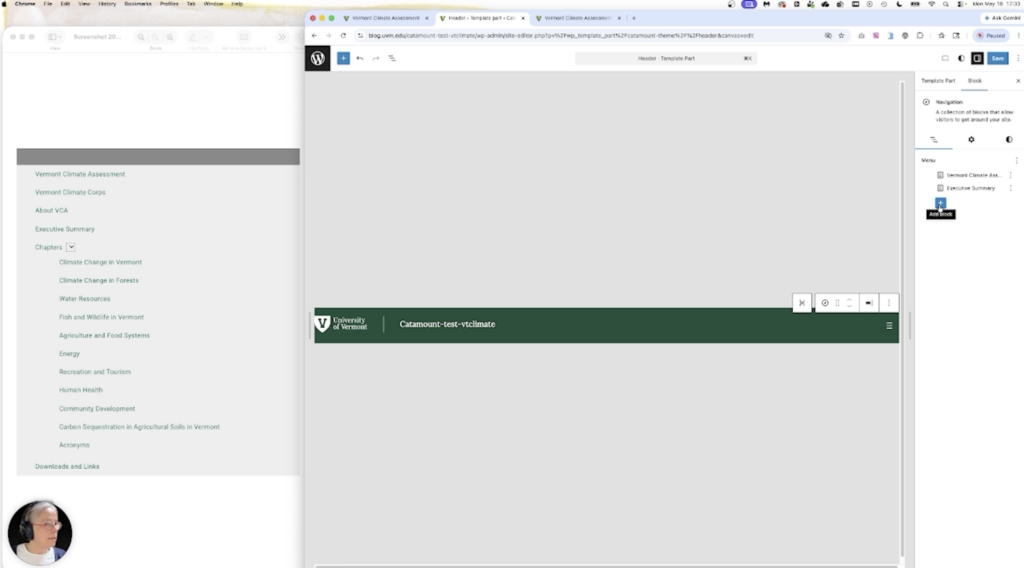1024x568 pixels.
Task: Click About VCA in the Preview screenshot
Action: (51, 210)
